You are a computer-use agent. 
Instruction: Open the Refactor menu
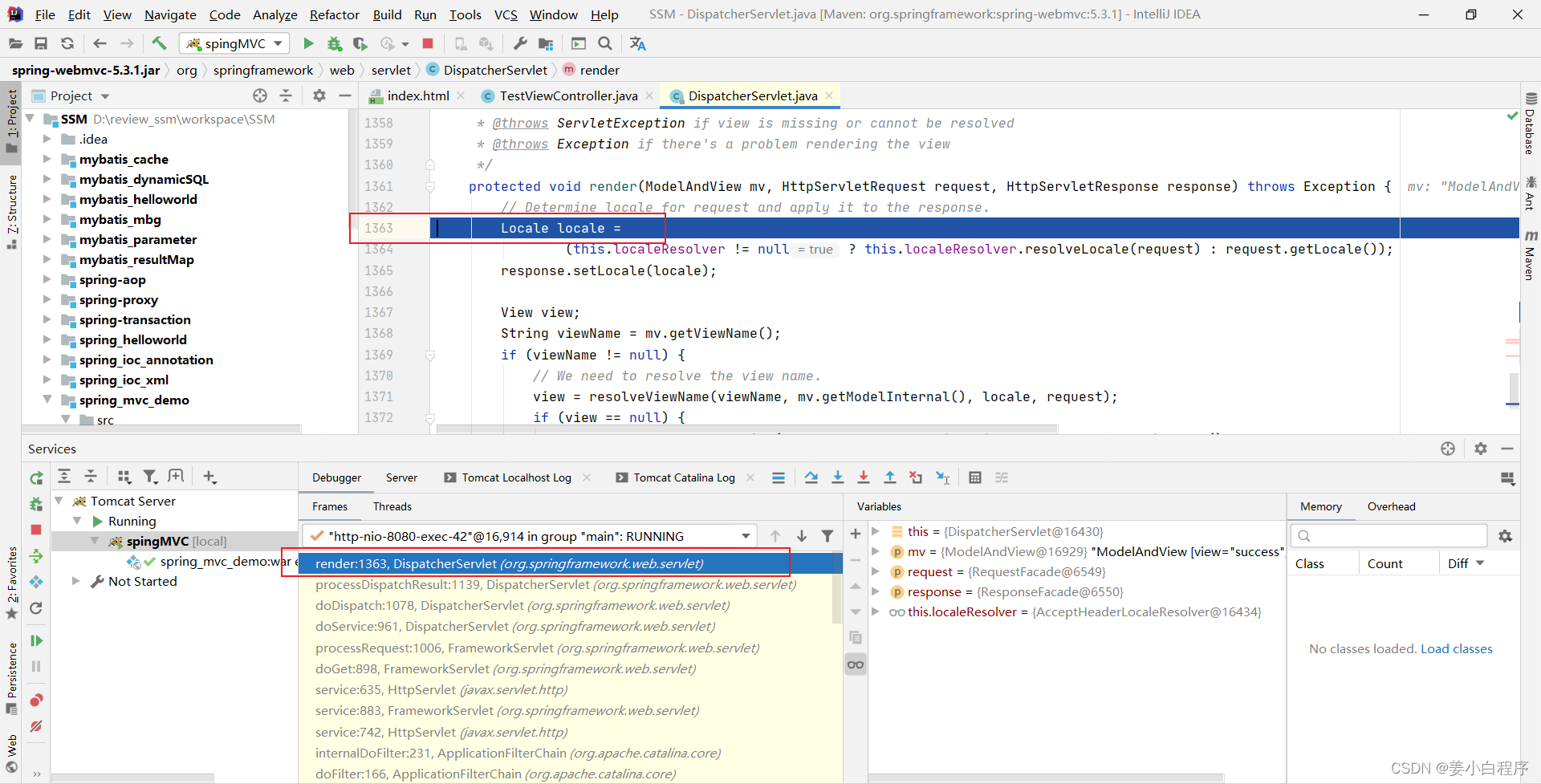click(x=334, y=14)
